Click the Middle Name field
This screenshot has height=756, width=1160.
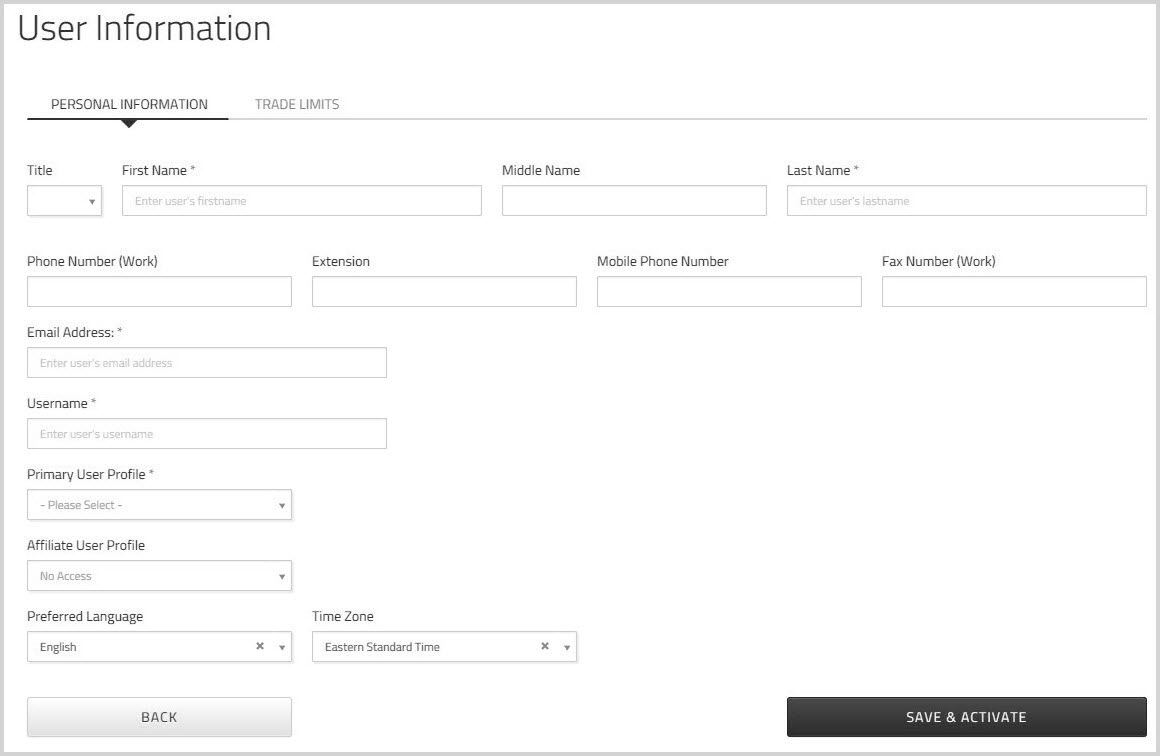point(633,200)
